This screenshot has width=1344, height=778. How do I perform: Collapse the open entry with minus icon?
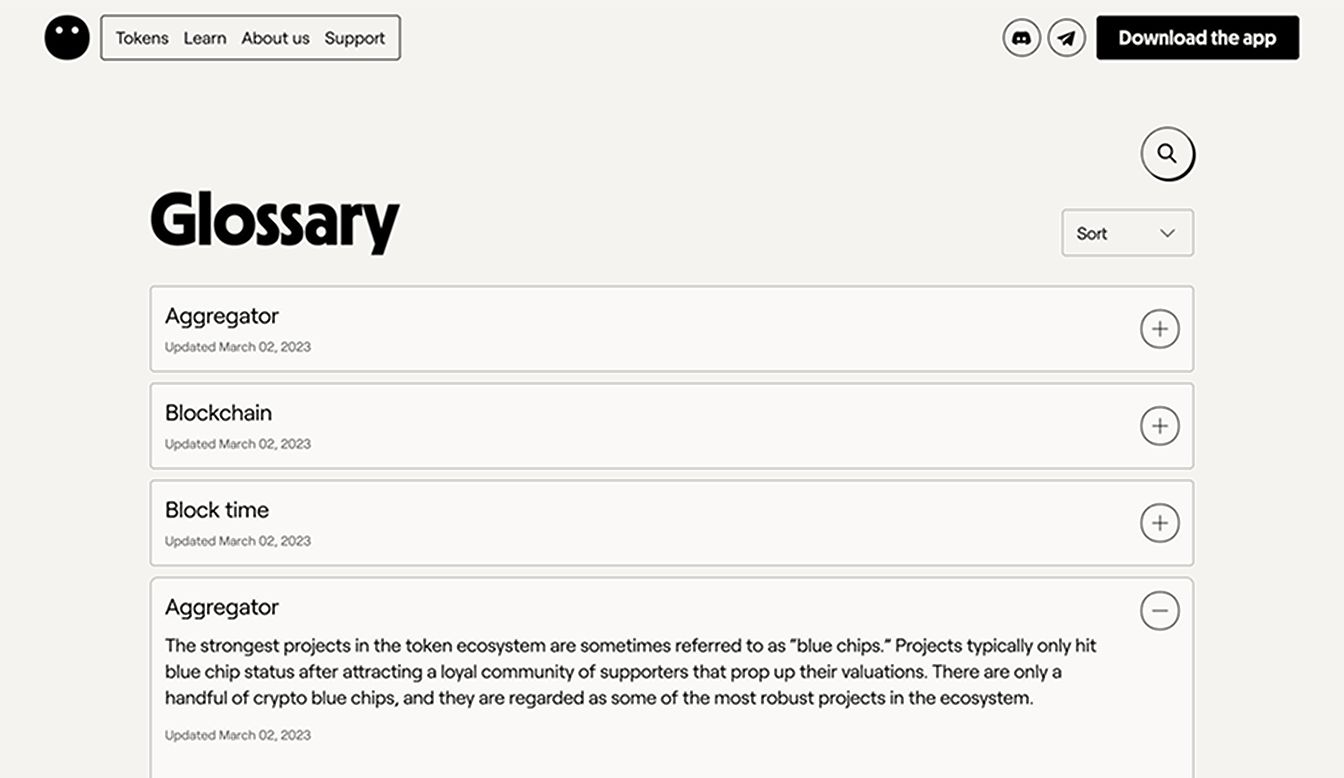[x=1159, y=610]
